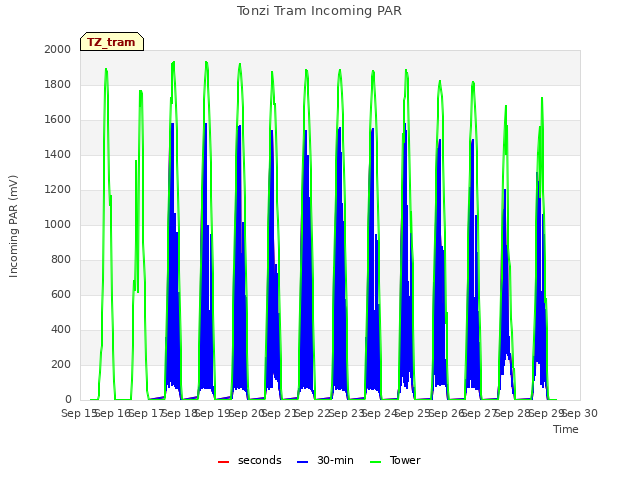The width and height of the screenshot is (640, 480).
Task: Click the 1600 y-axis tick label
Action: point(58,120)
